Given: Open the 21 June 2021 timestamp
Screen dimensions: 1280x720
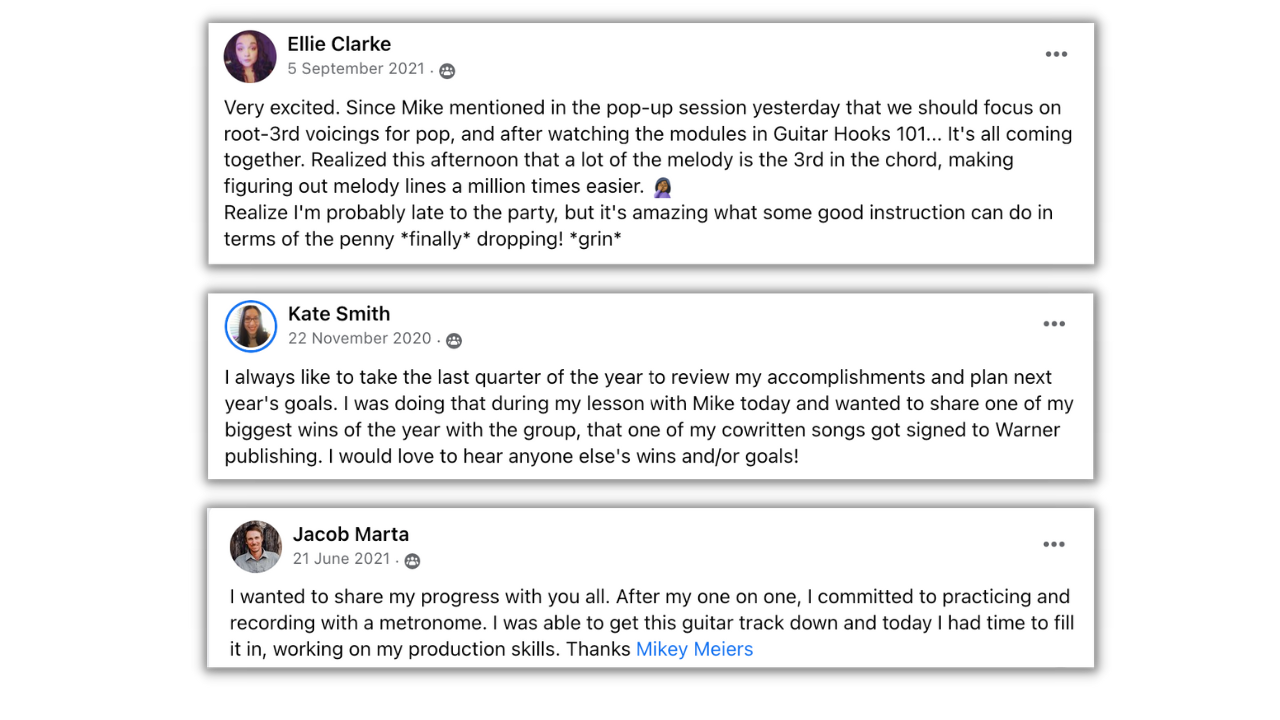Looking at the screenshot, I should [341, 559].
